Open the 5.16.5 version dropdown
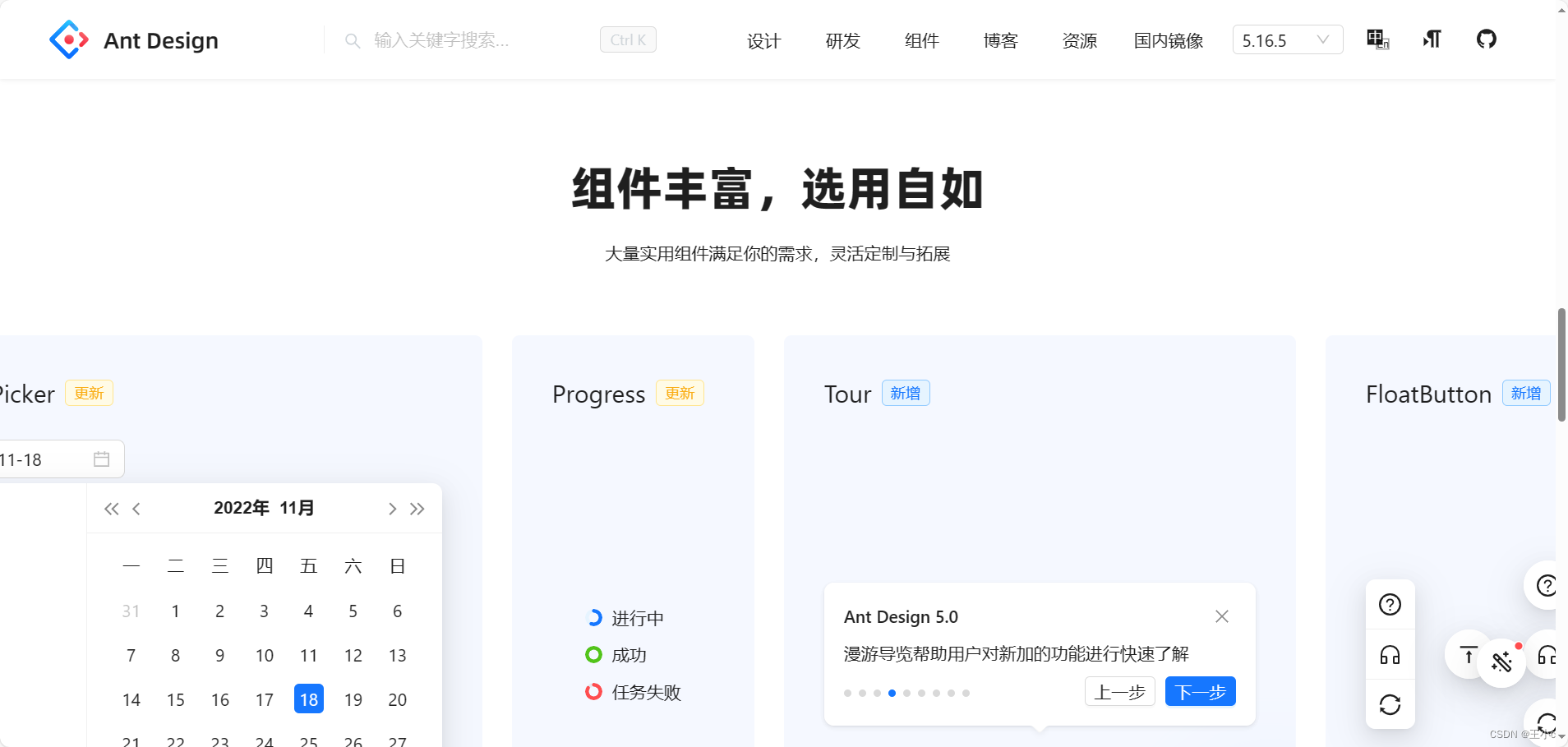Viewport: 1568px width, 747px height. pos(1288,40)
